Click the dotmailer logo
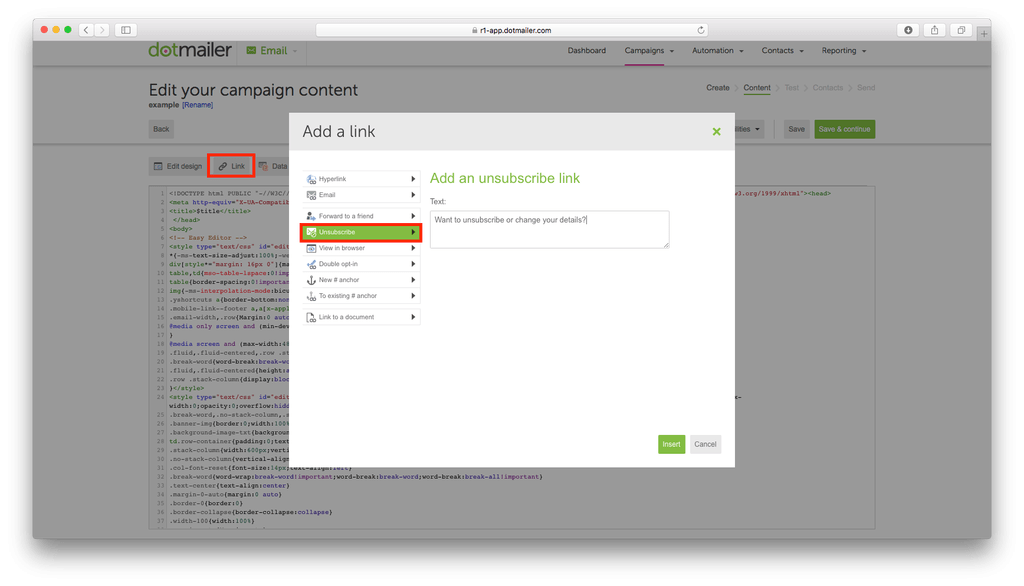 [x=190, y=50]
